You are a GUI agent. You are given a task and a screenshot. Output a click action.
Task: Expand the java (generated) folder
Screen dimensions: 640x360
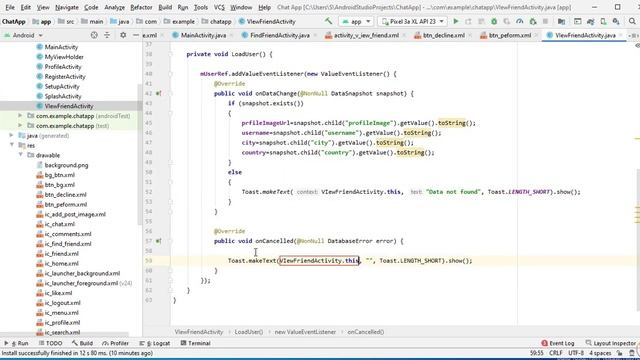point(11,136)
